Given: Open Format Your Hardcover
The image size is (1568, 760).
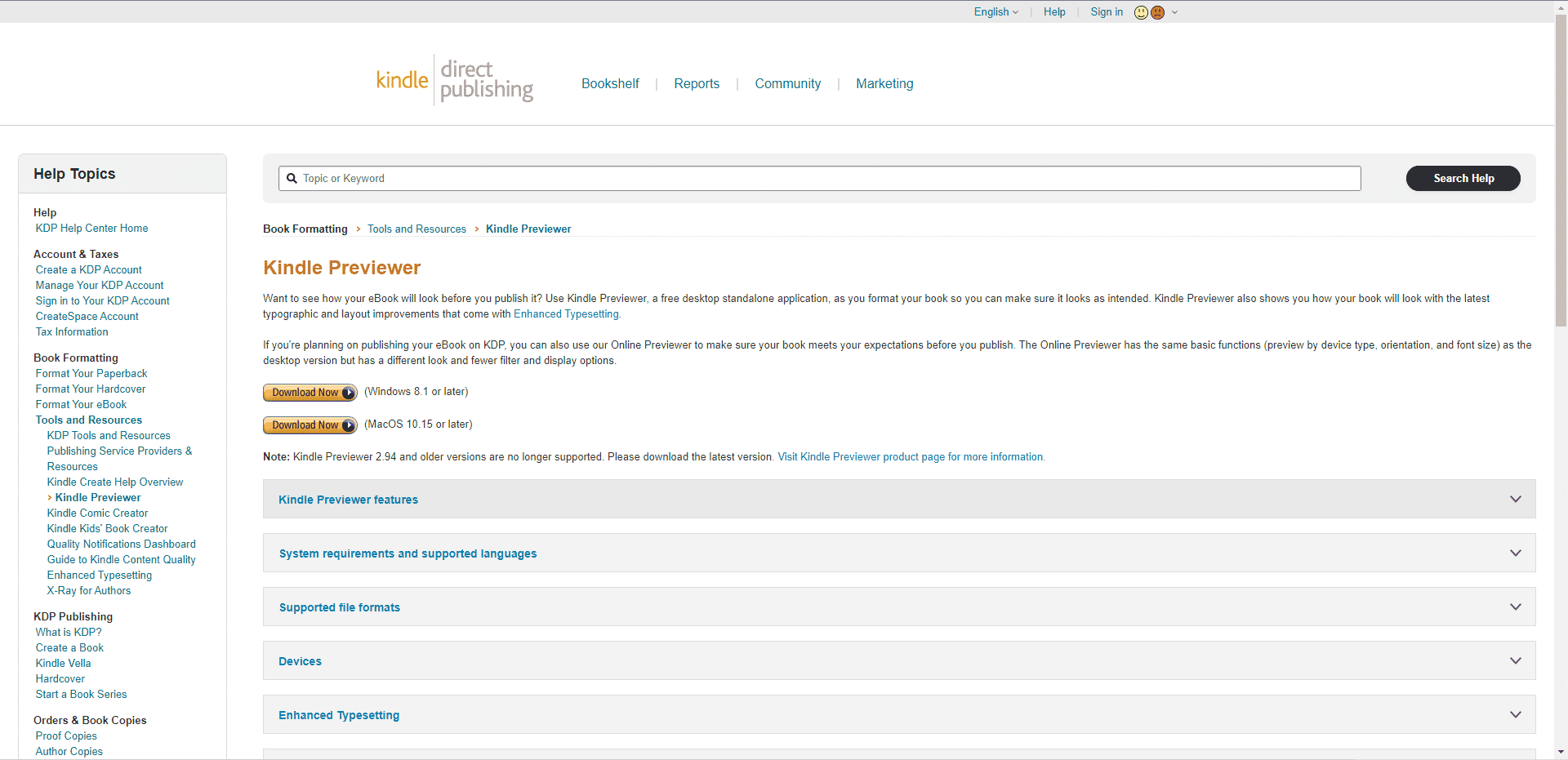Looking at the screenshot, I should click(x=91, y=389).
